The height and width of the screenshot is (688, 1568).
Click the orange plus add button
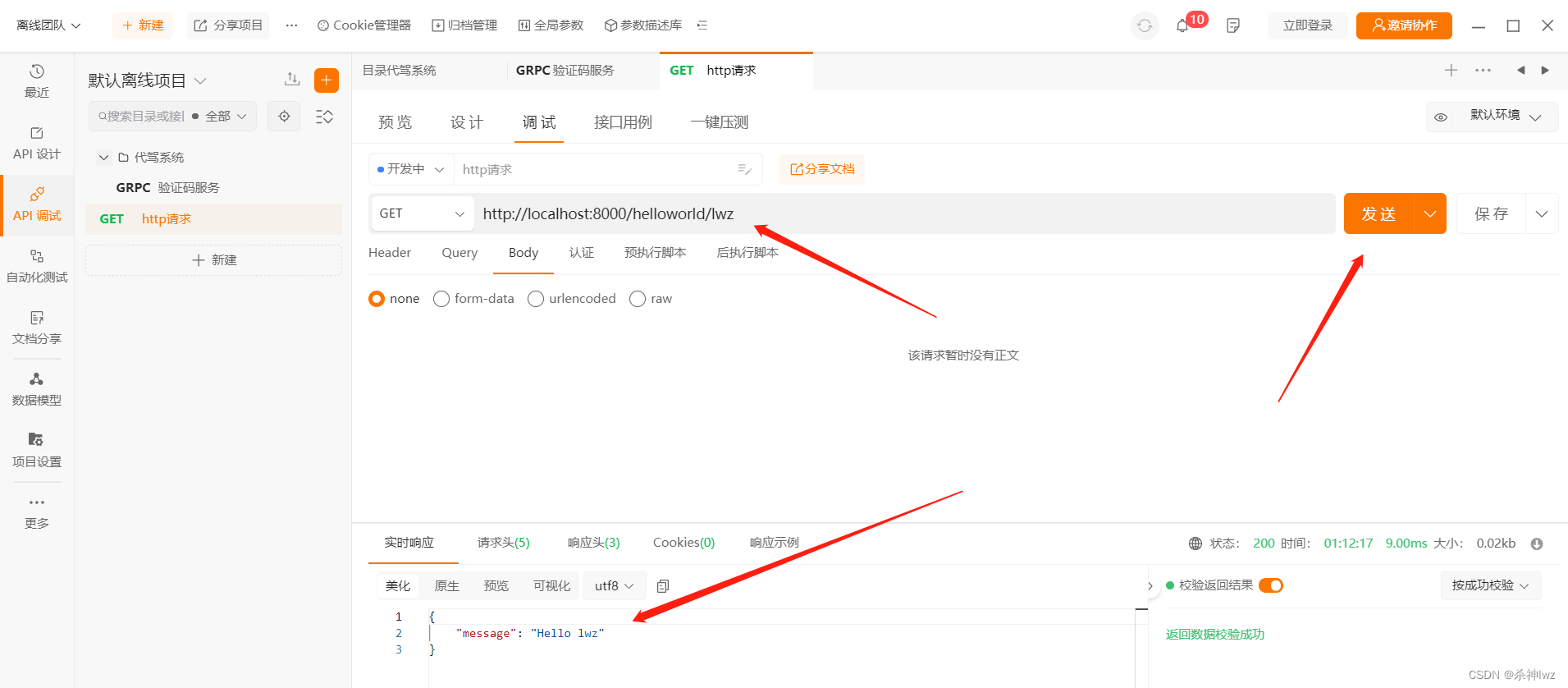327,80
